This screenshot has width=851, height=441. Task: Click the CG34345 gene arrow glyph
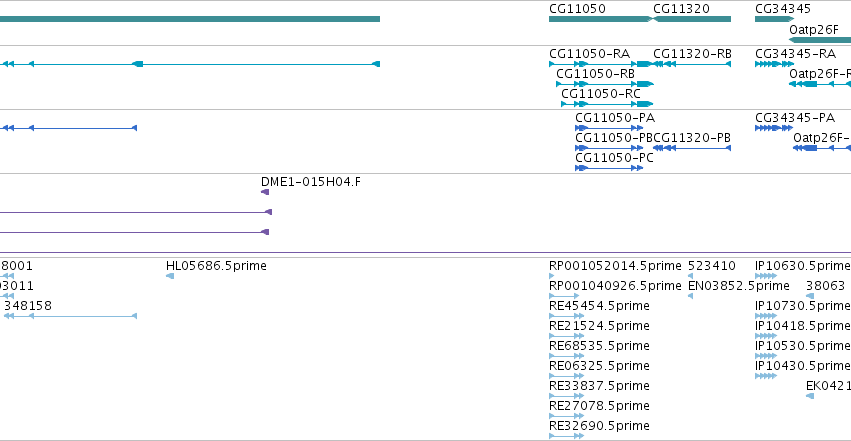pyautogui.click(x=774, y=19)
